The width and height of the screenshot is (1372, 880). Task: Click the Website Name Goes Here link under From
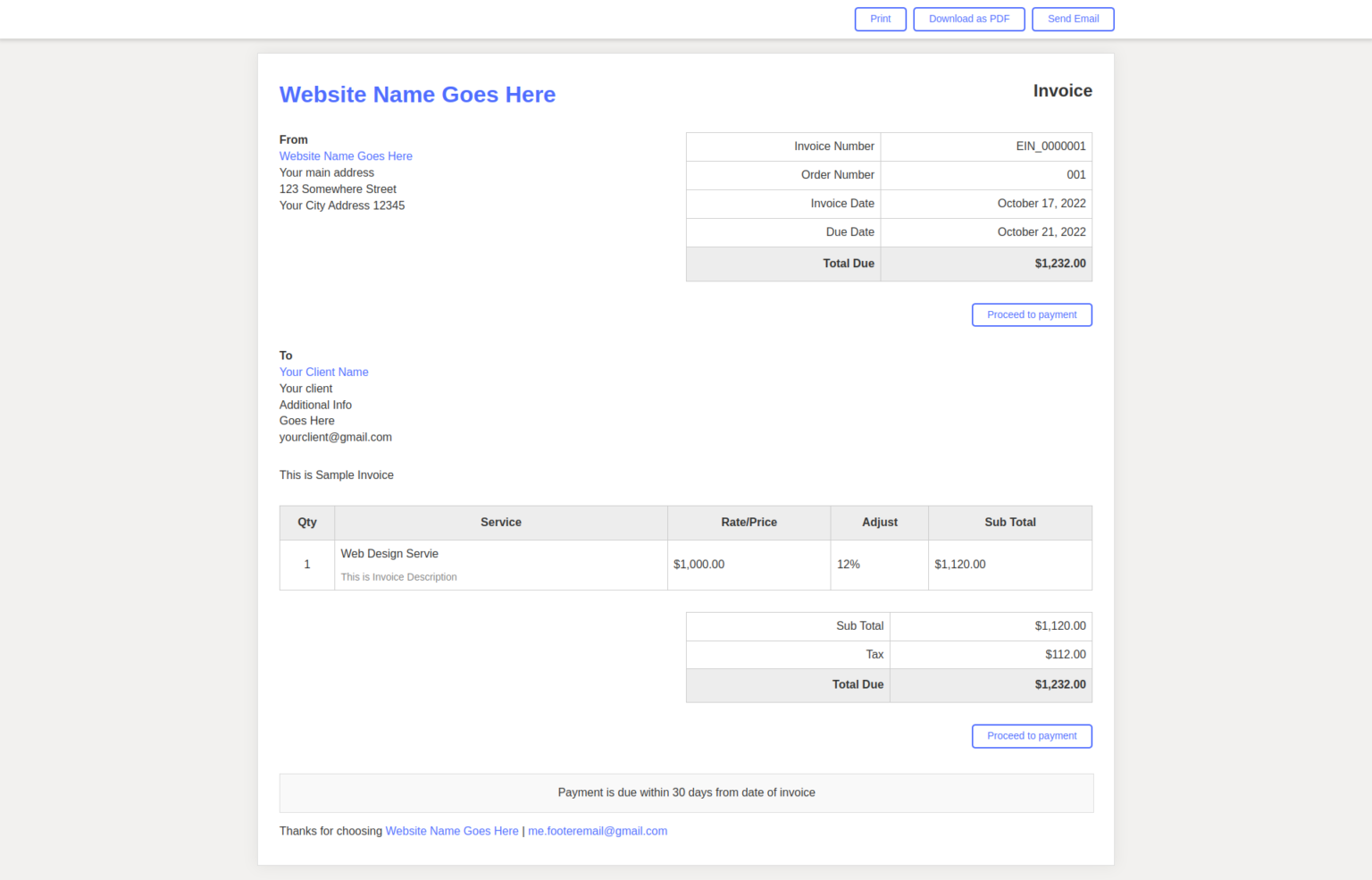[x=346, y=155]
